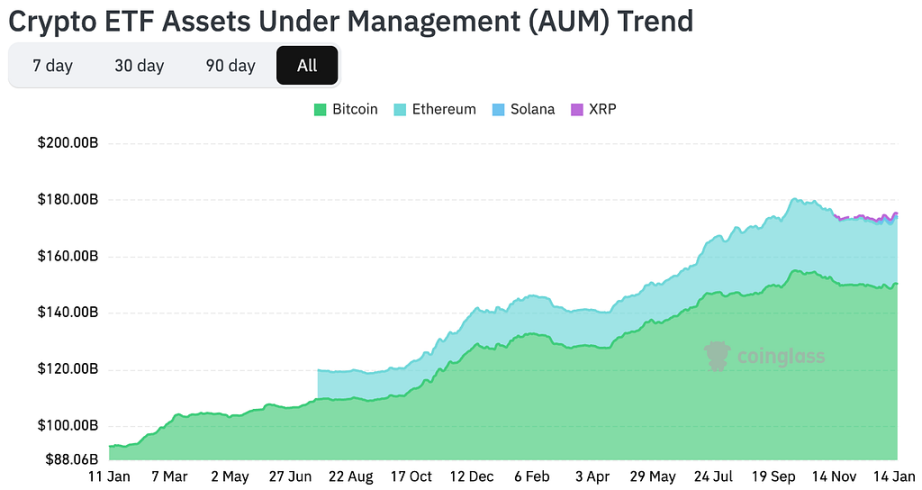Choose the 90 day time range
The height and width of the screenshot is (490, 922).
pyautogui.click(x=230, y=66)
